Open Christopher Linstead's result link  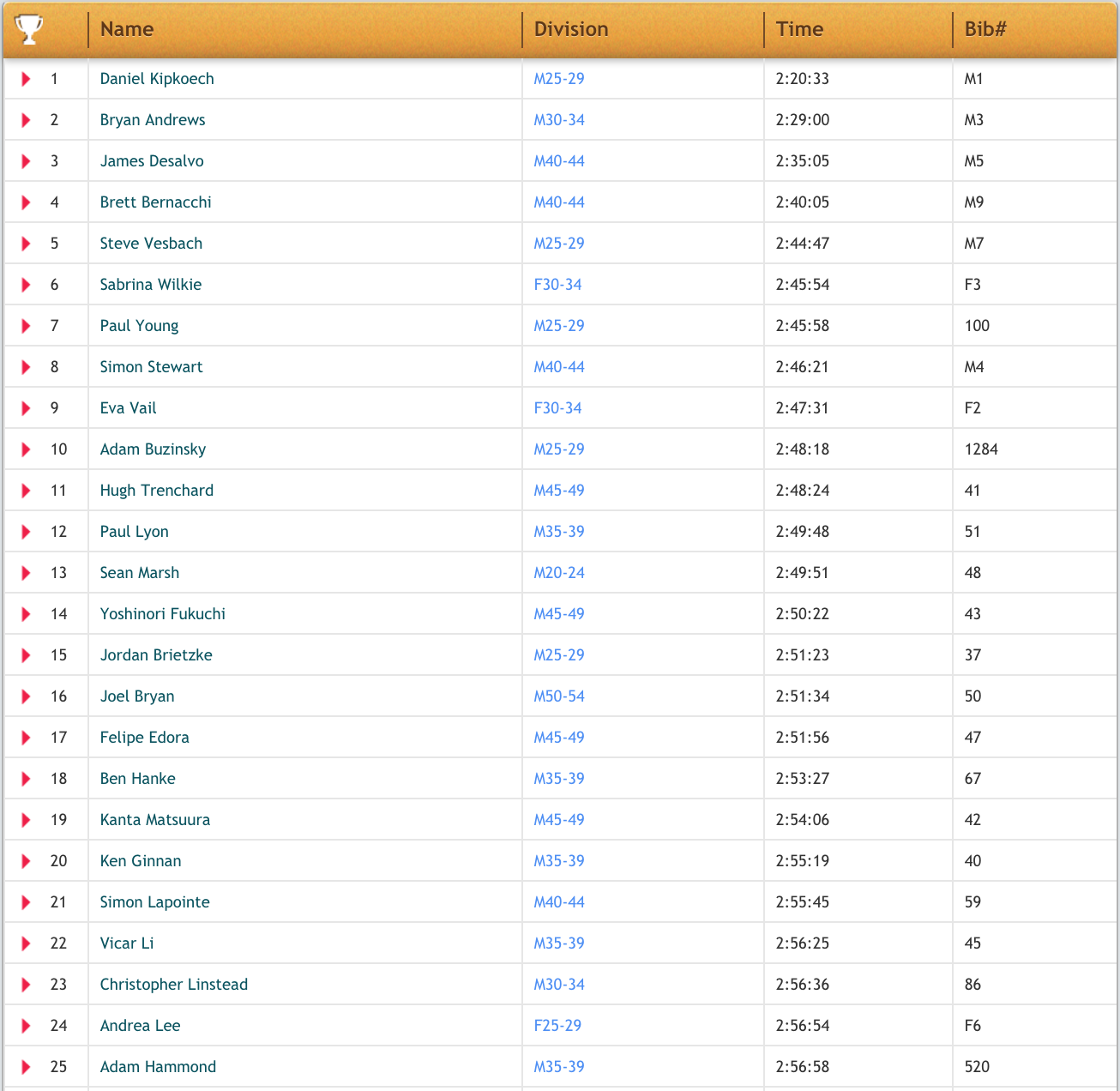click(174, 985)
